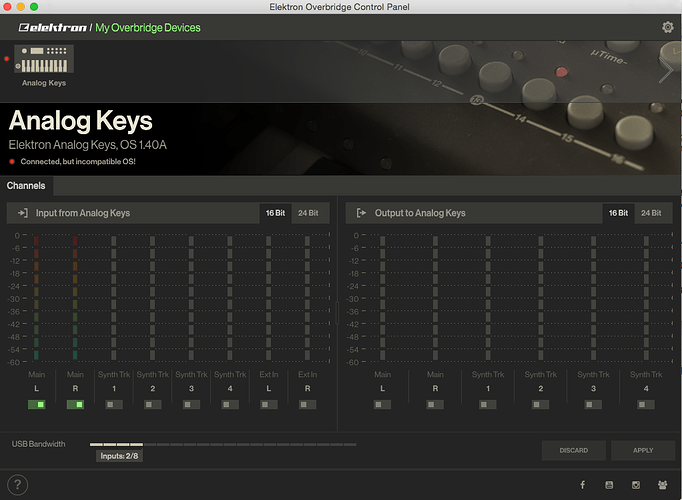Screen dimensions: 682x500
Task: Click the input Main R level meter
Action: coord(75,298)
